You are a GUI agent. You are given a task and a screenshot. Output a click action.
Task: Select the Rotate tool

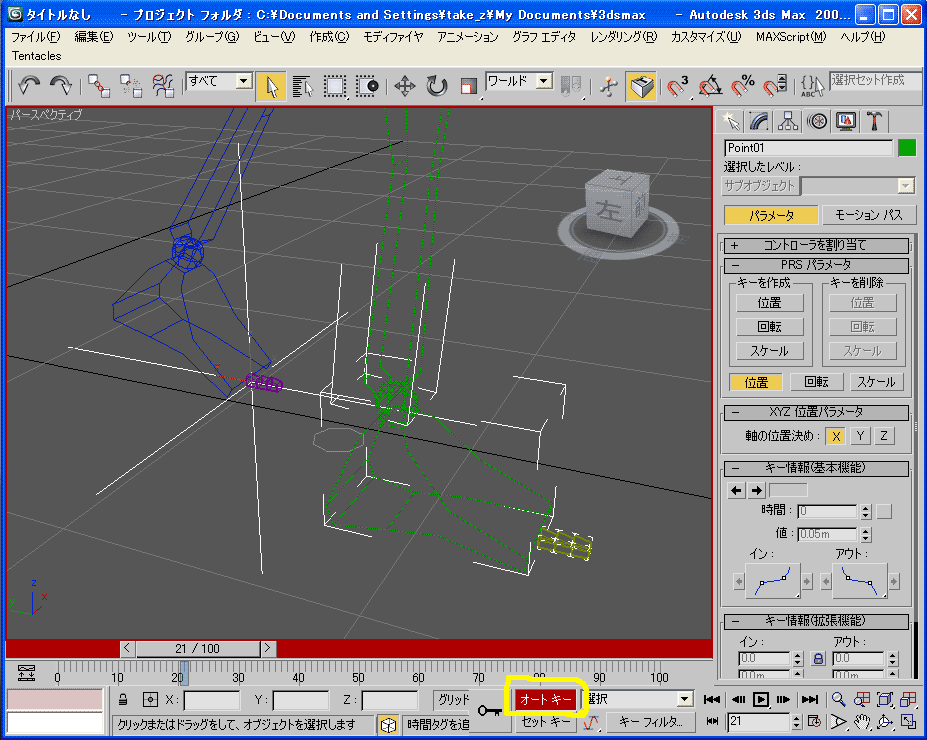click(437, 86)
